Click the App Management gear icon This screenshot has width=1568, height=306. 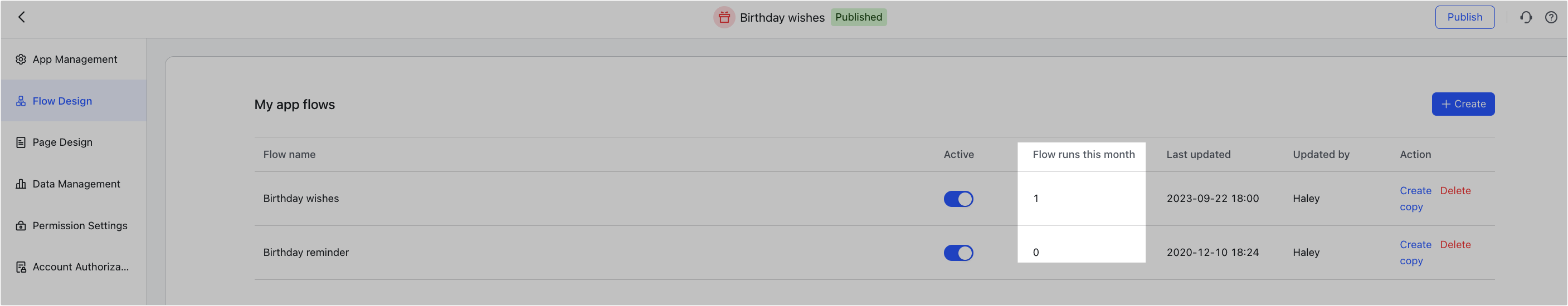point(21,59)
